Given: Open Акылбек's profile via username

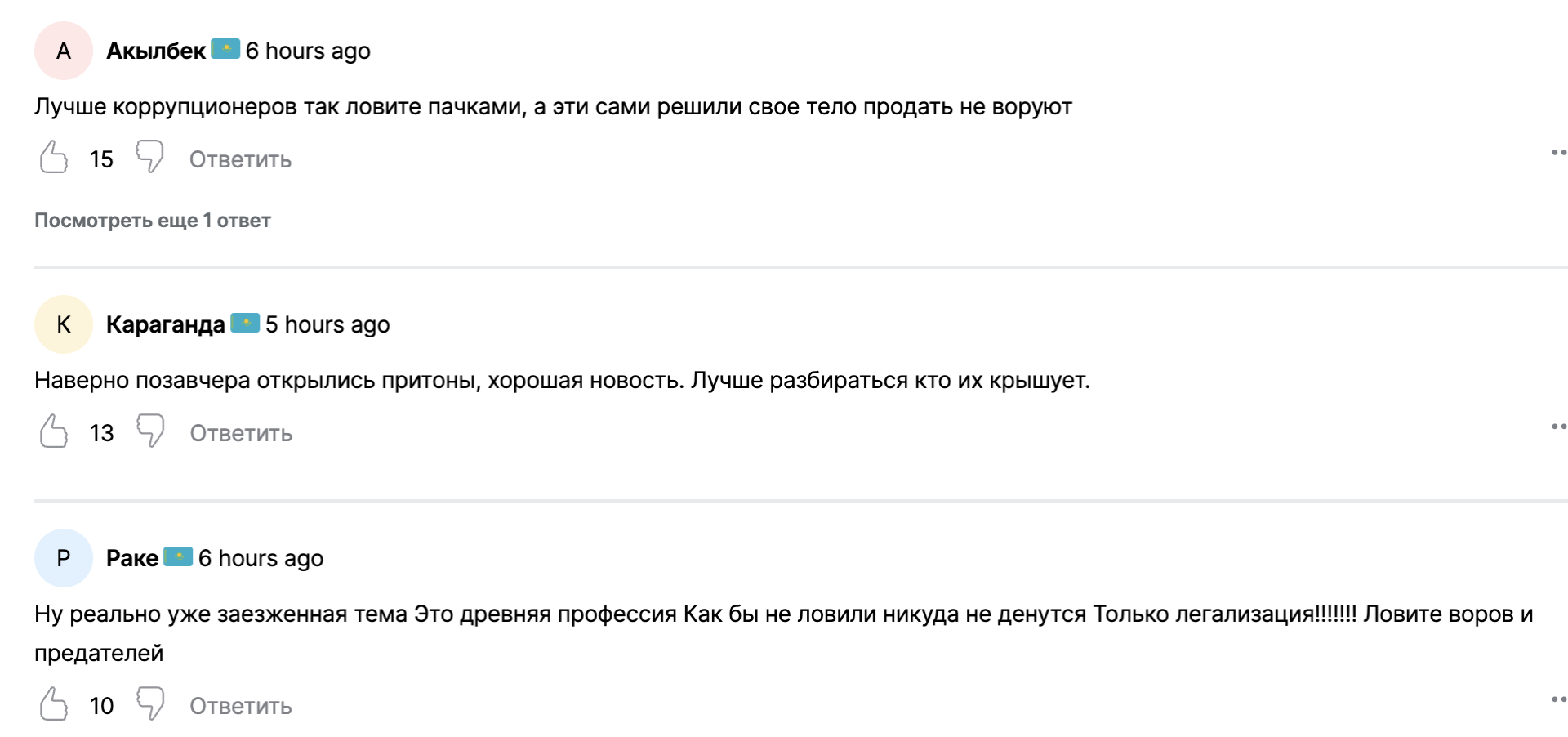Looking at the screenshot, I should [156, 51].
